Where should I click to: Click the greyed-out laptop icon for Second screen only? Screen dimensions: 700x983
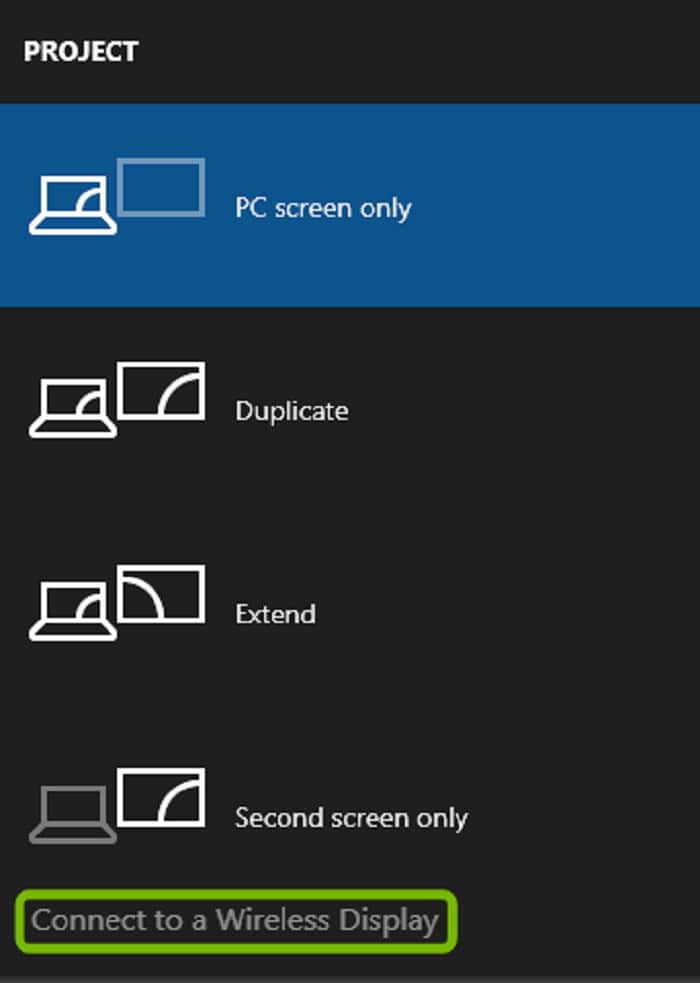73,814
